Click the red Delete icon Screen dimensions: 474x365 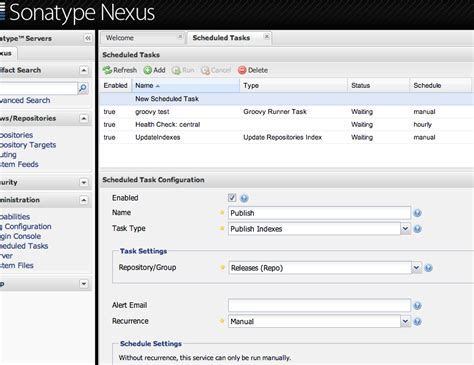pyautogui.click(x=242, y=70)
